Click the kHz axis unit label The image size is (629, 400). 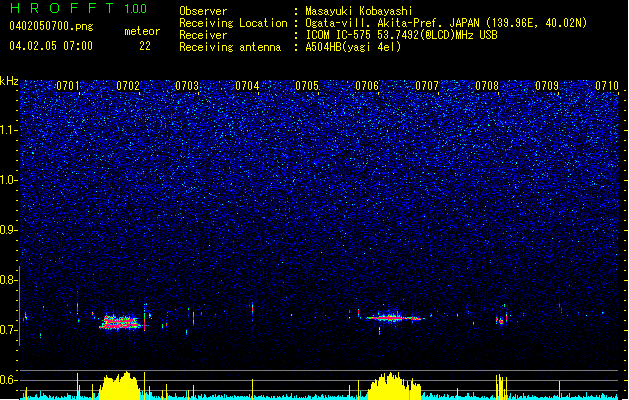(9, 81)
